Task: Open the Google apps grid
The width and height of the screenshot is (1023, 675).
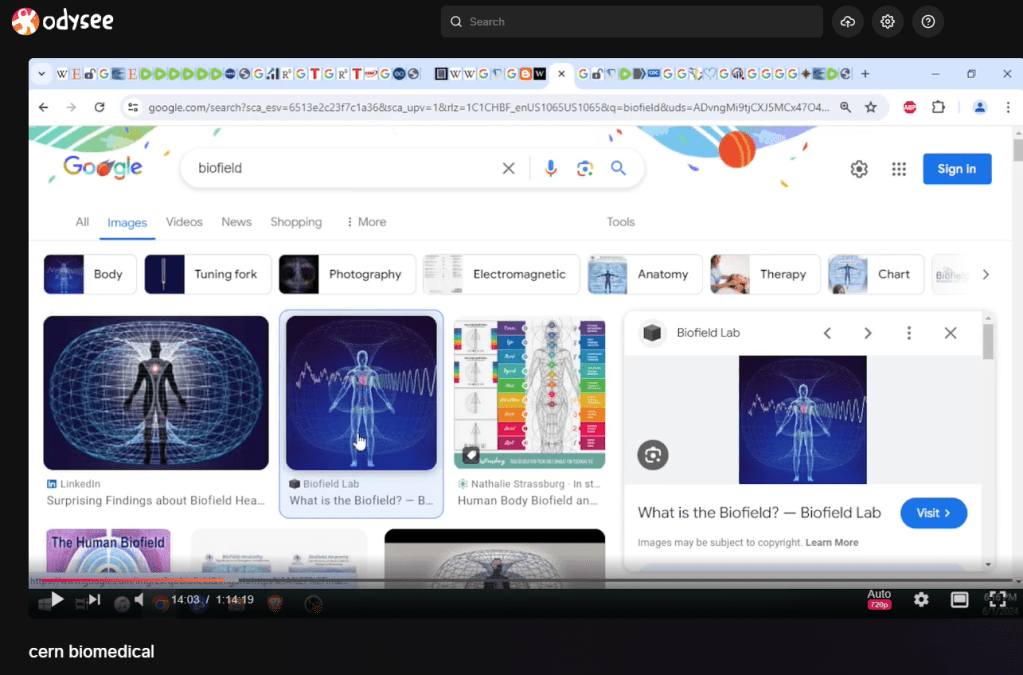Action: [899, 169]
